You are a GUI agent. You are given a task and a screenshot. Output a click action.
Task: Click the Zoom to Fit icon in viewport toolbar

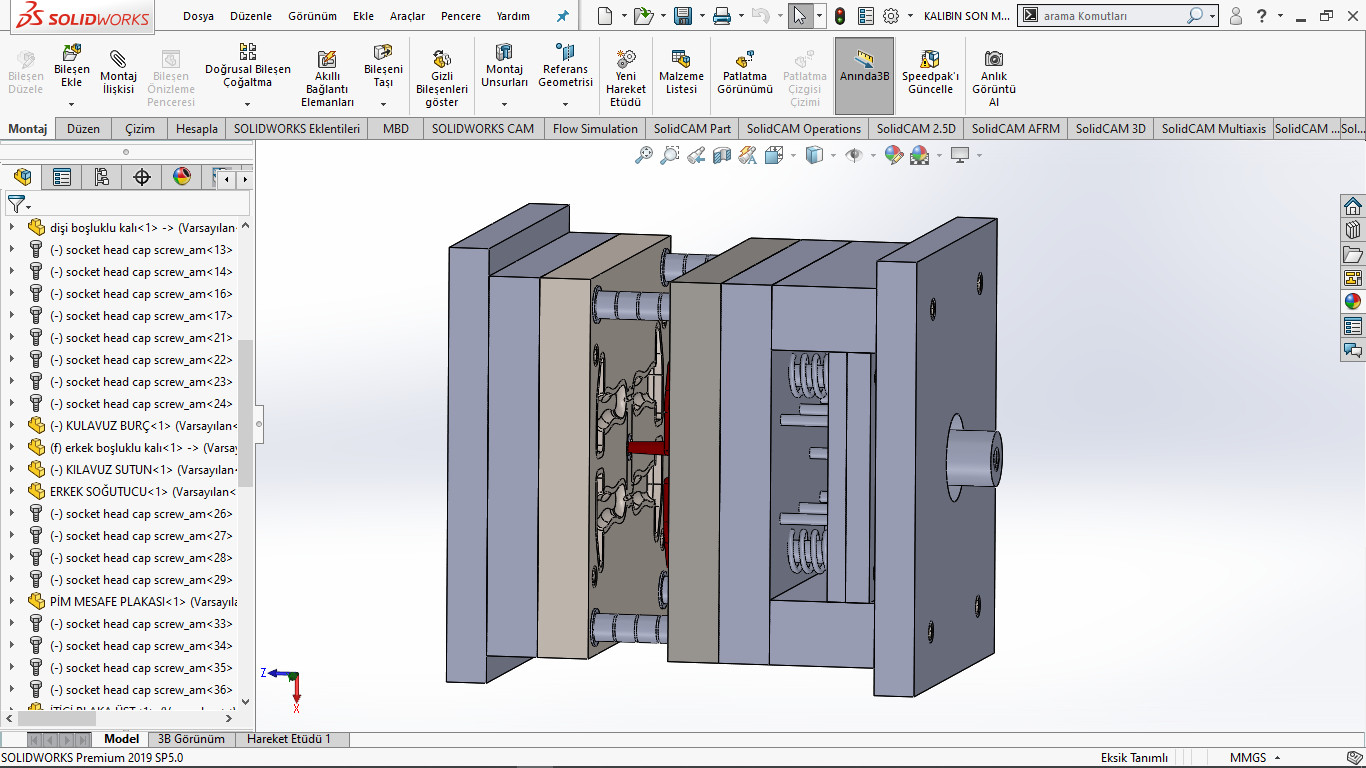click(644, 155)
